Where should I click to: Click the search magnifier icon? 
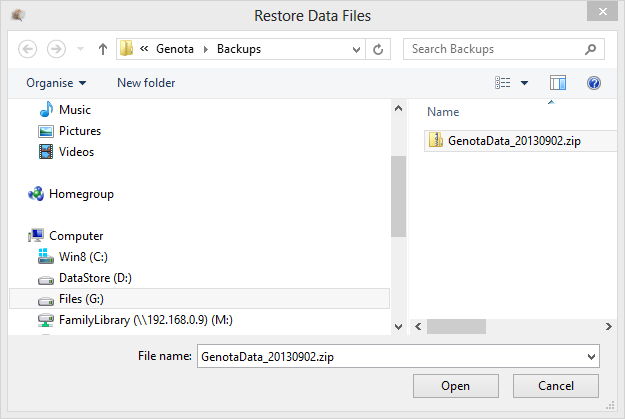[591, 48]
